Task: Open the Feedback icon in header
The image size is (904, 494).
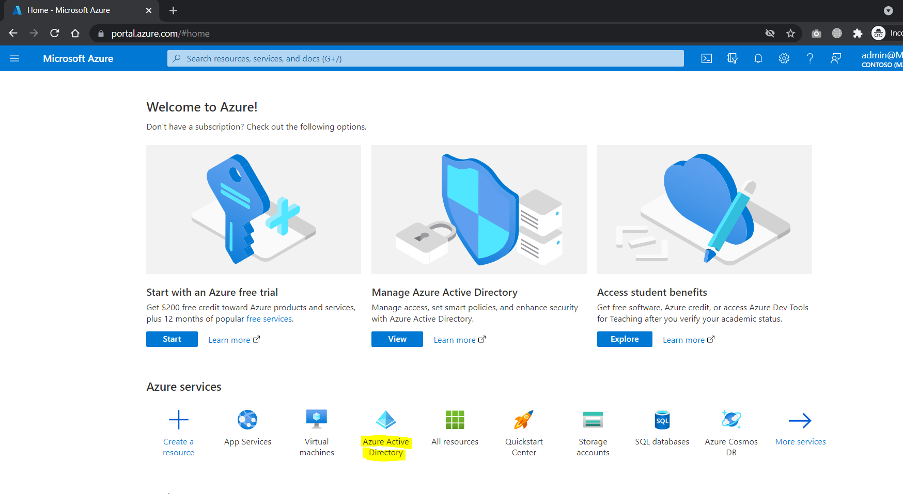Action: click(835, 58)
